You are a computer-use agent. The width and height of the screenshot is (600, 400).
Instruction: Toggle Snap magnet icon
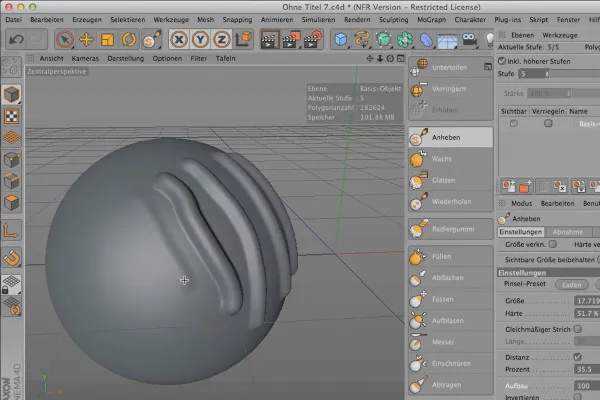(11, 258)
